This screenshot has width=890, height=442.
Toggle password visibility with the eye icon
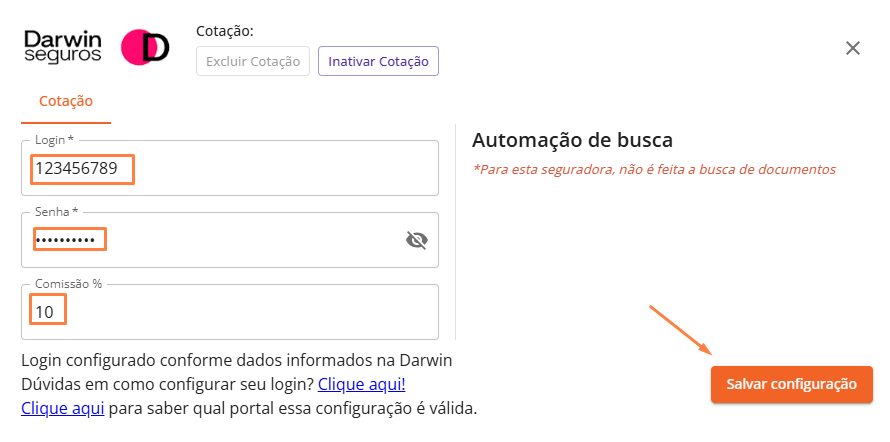(416, 240)
